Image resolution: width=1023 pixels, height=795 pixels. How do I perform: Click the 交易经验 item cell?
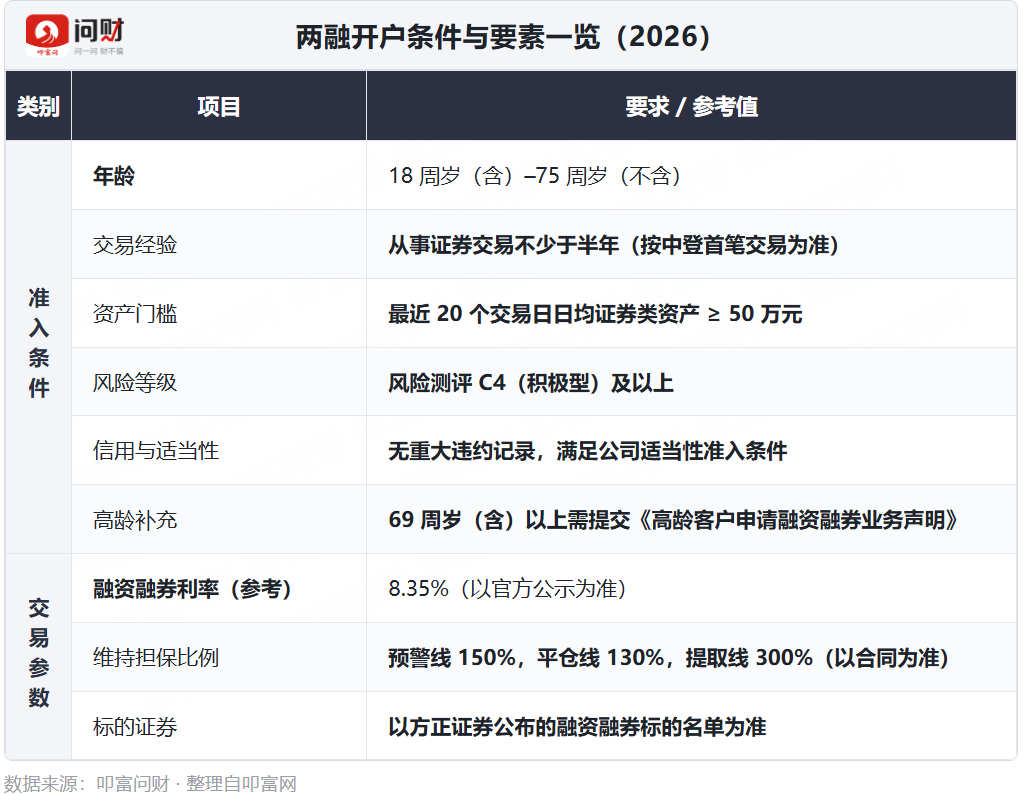click(219, 245)
